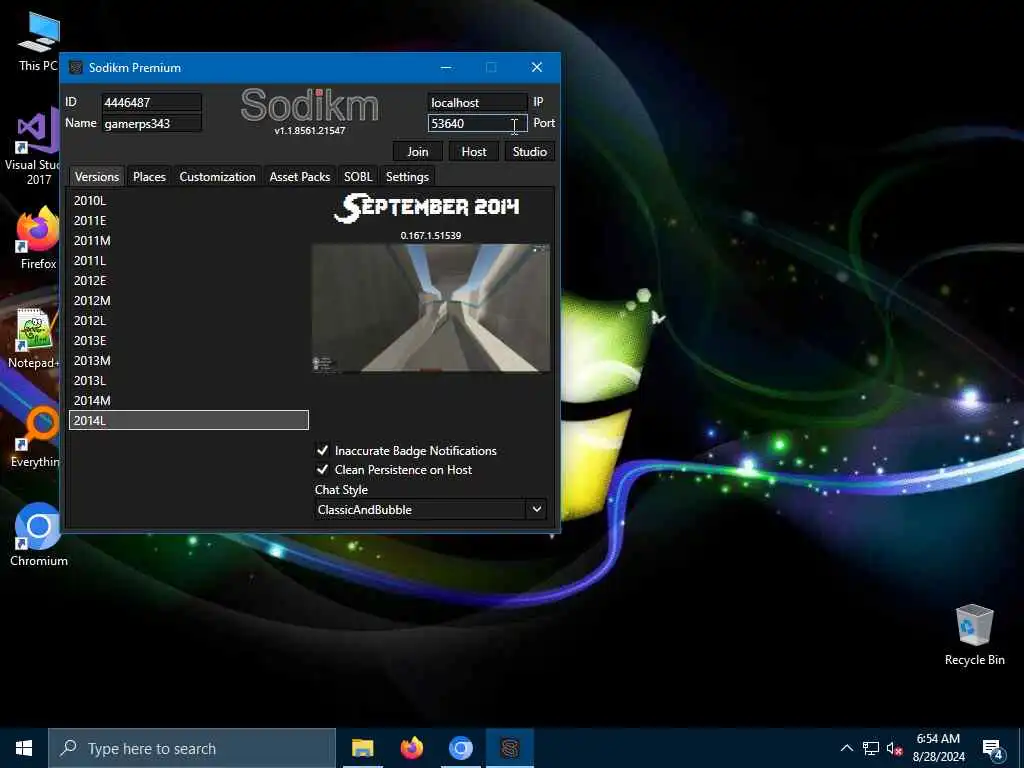Click the Sodikm taskbar icon
The width and height of the screenshot is (1024, 768).
pyautogui.click(x=510, y=748)
